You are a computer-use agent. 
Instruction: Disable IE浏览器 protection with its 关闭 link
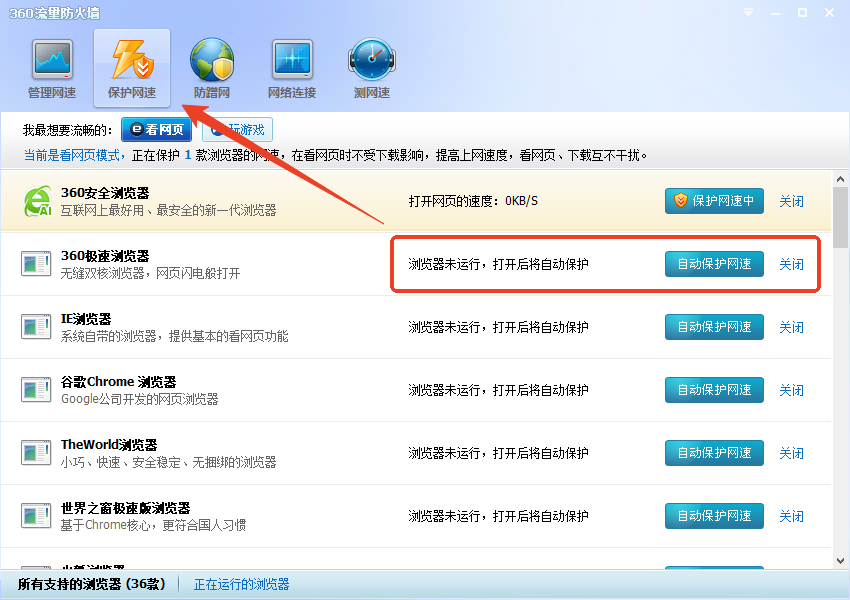tap(791, 327)
